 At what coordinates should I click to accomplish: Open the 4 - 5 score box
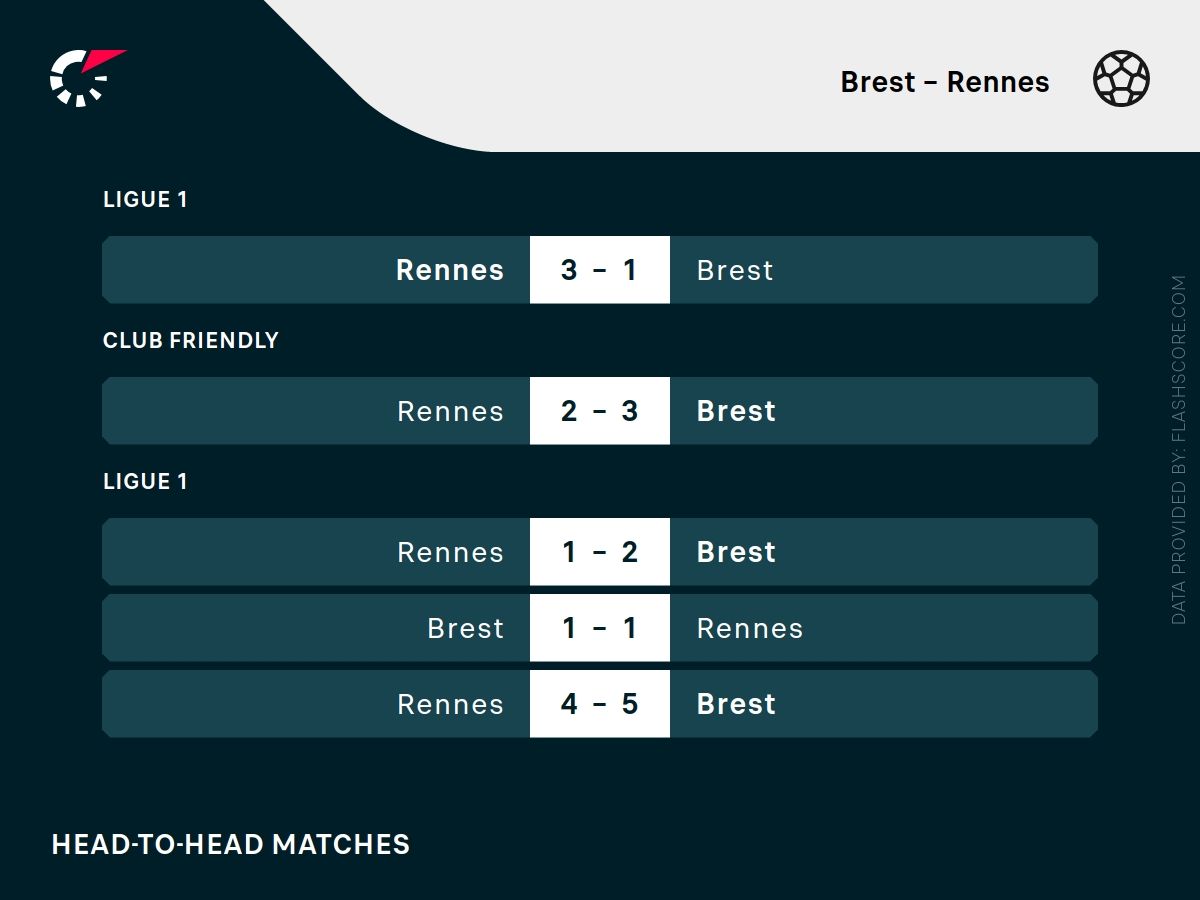[599, 704]
